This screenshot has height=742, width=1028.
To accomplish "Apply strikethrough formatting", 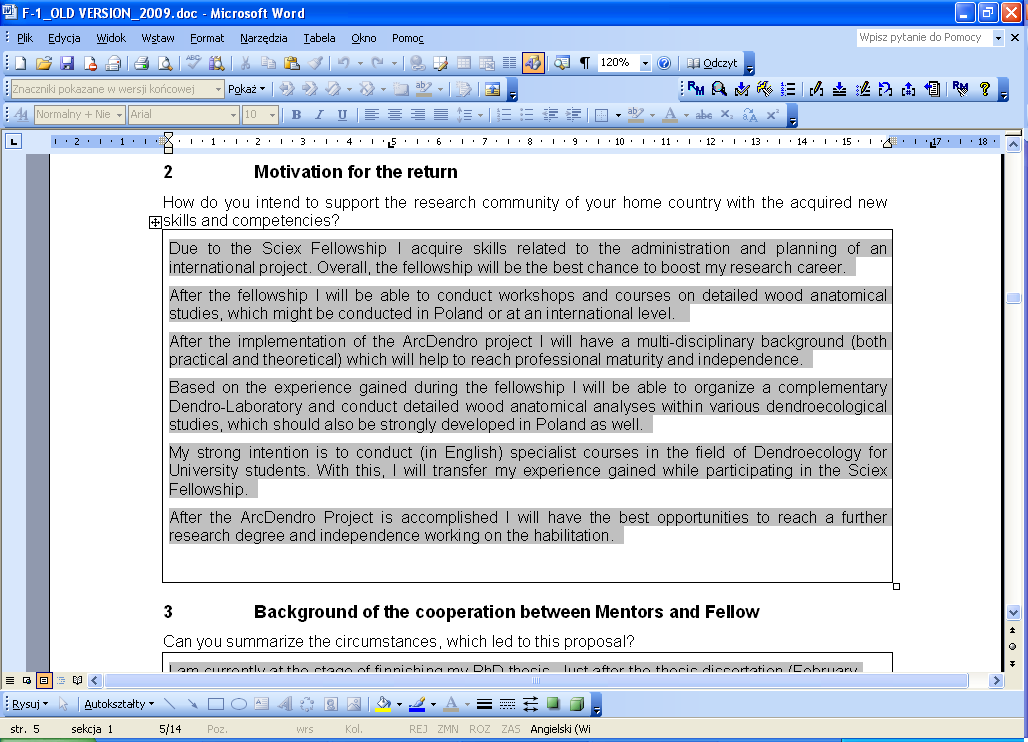I will point(703,115).
